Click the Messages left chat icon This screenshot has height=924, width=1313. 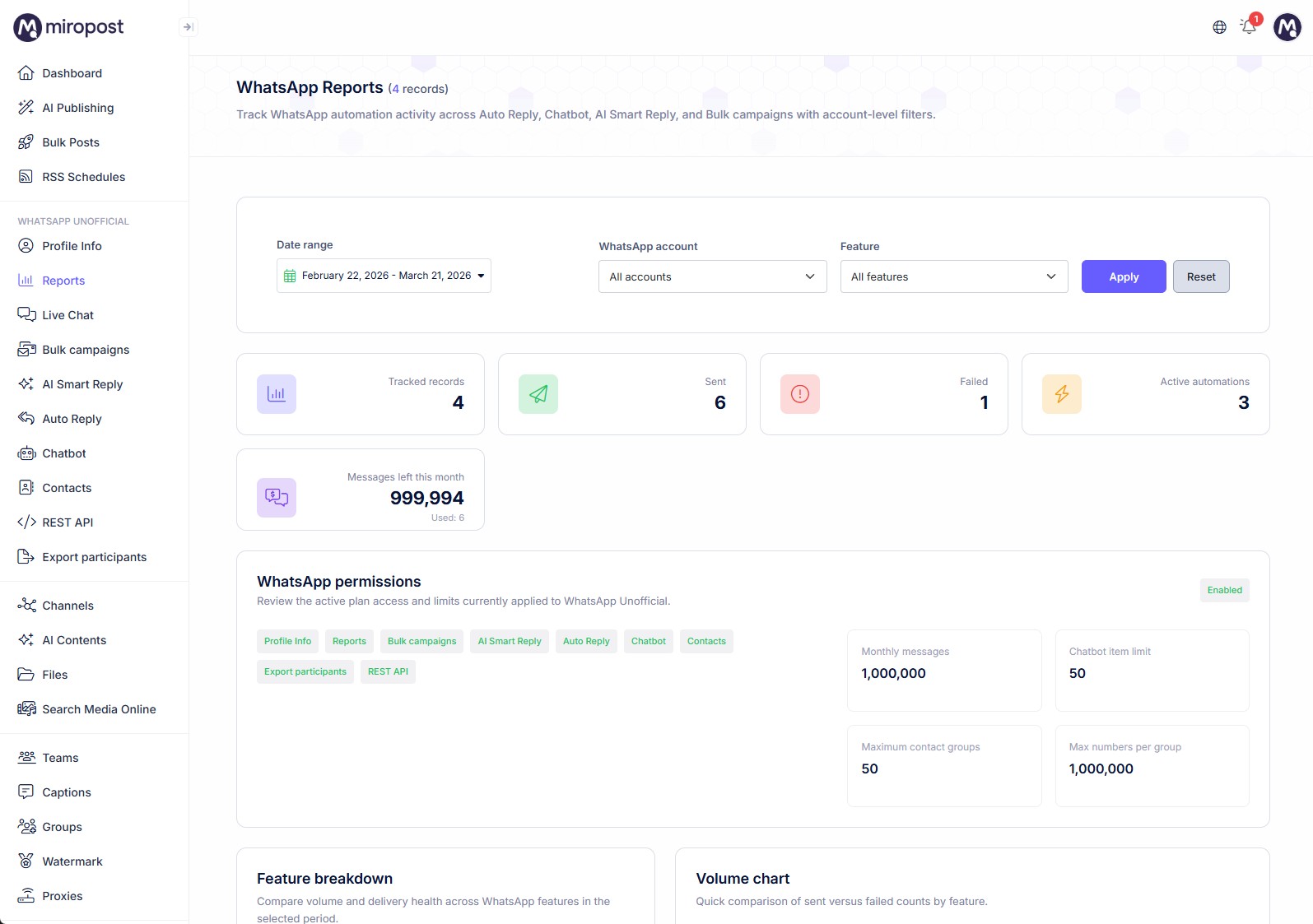[277, 498]
